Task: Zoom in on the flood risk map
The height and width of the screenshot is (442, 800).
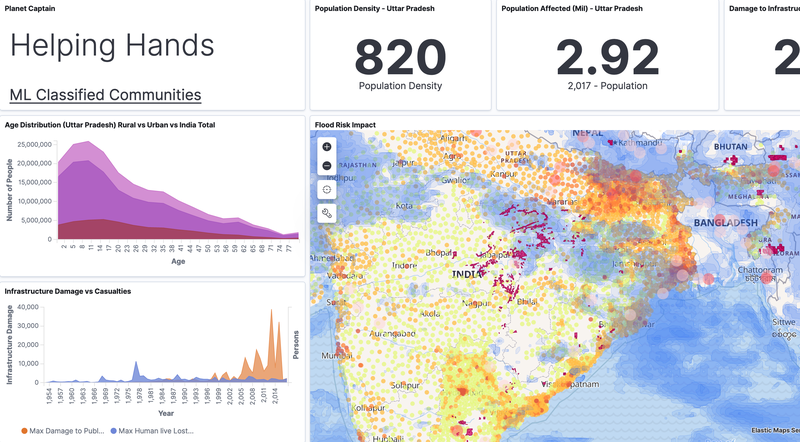Action: pyautogui.click(x=327, y=147)
